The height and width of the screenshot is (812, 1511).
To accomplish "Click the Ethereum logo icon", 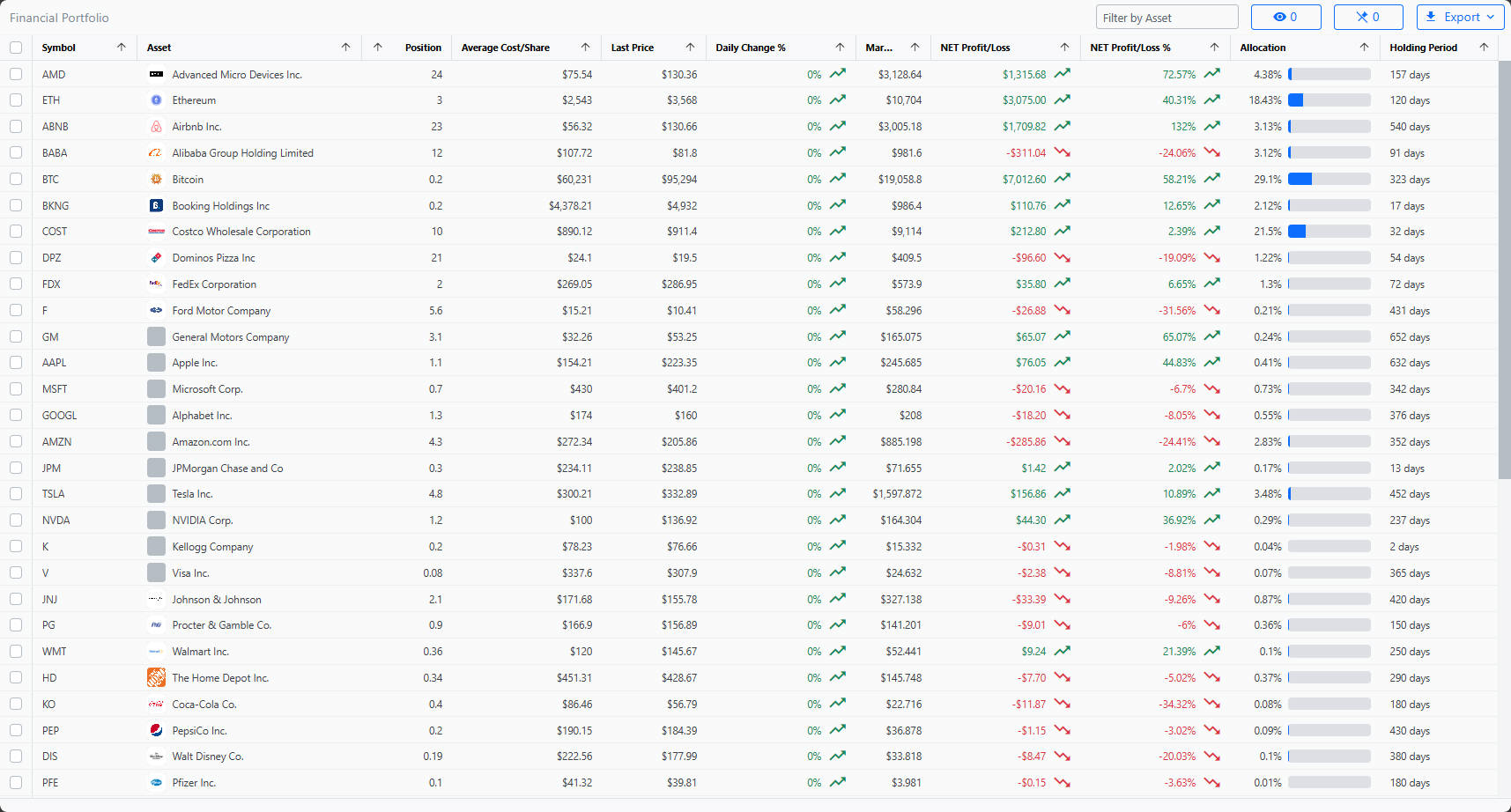I will (x=155, y=100).
